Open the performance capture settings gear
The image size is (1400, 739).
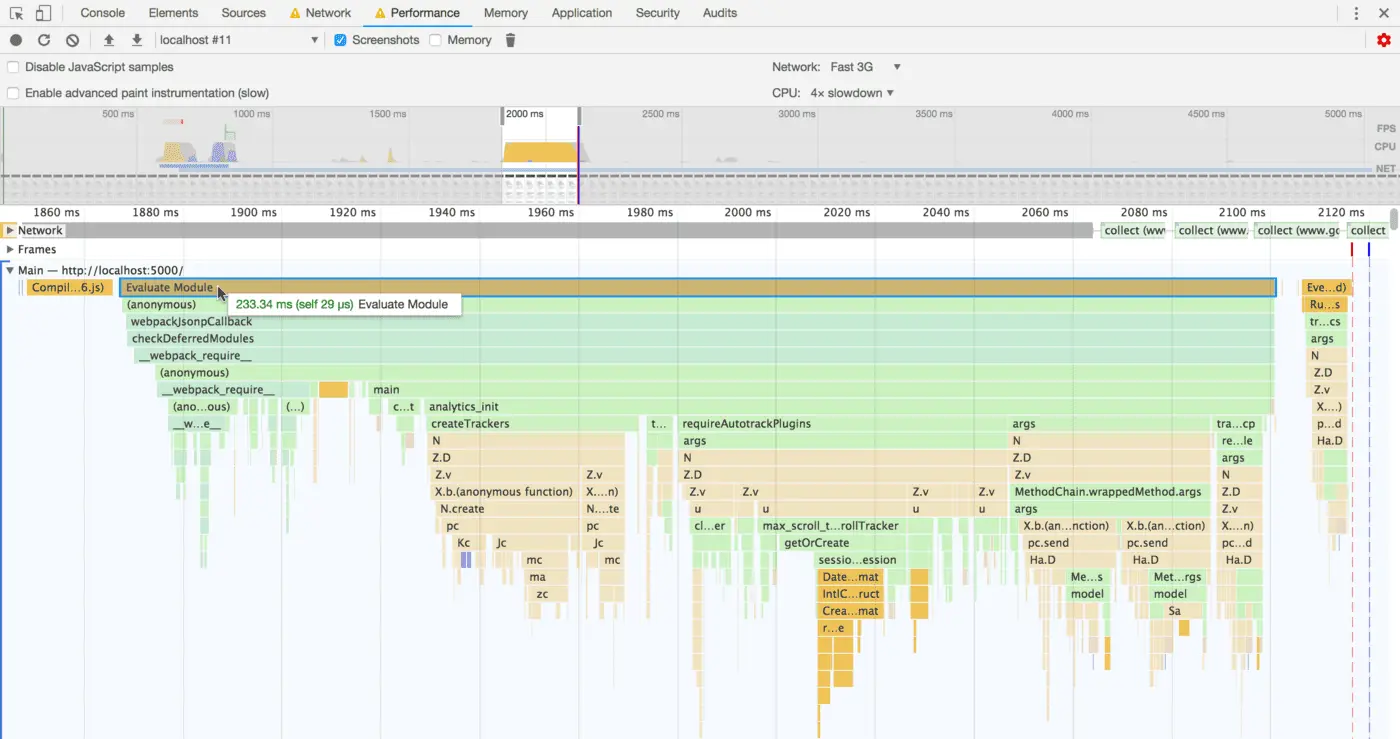(x=1384, y=40)
